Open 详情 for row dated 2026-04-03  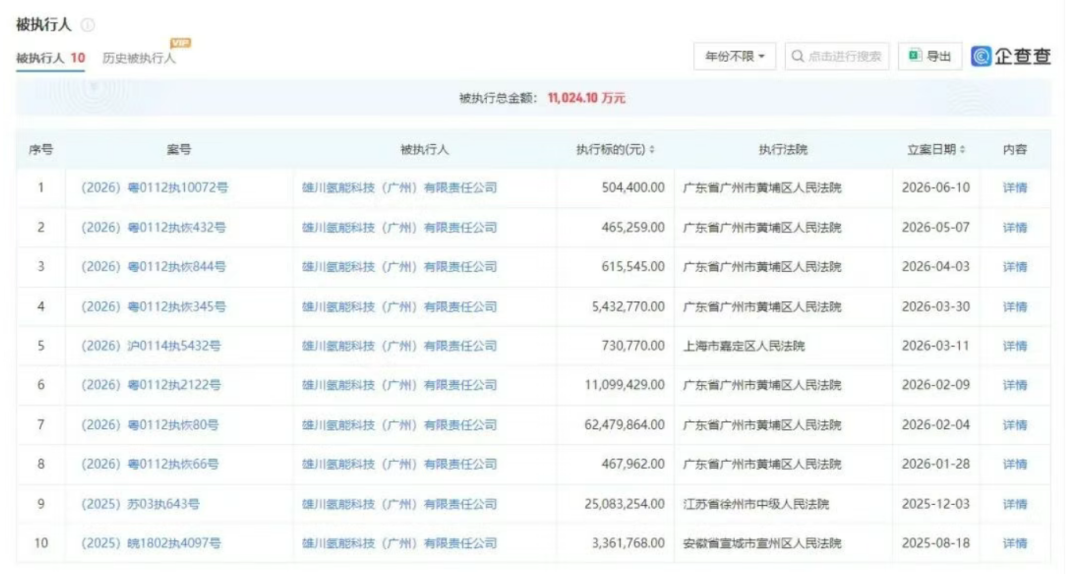coord(1015,267)
